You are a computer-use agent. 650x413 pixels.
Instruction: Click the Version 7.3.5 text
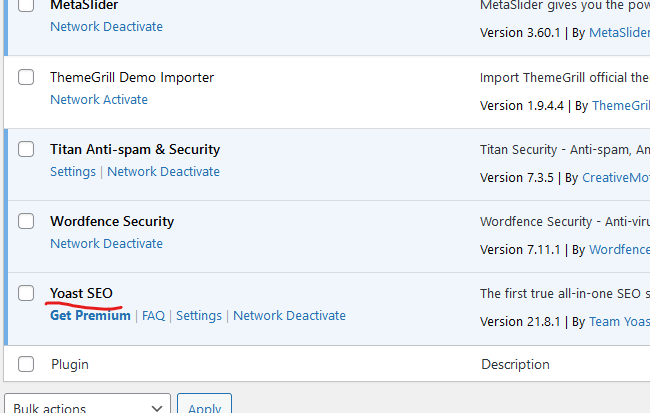click(517, 177)
